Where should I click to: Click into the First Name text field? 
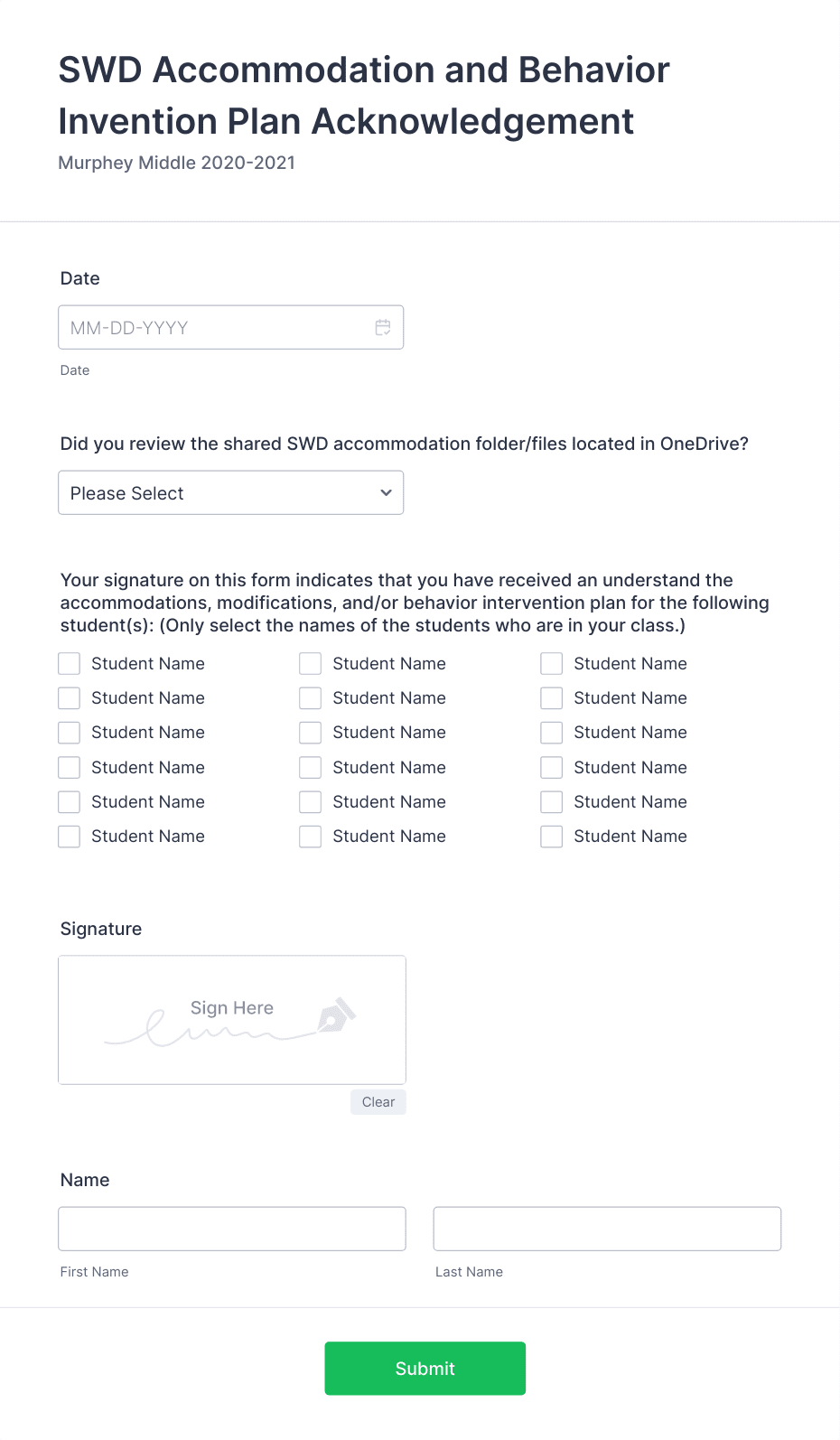click(232, 1229)
